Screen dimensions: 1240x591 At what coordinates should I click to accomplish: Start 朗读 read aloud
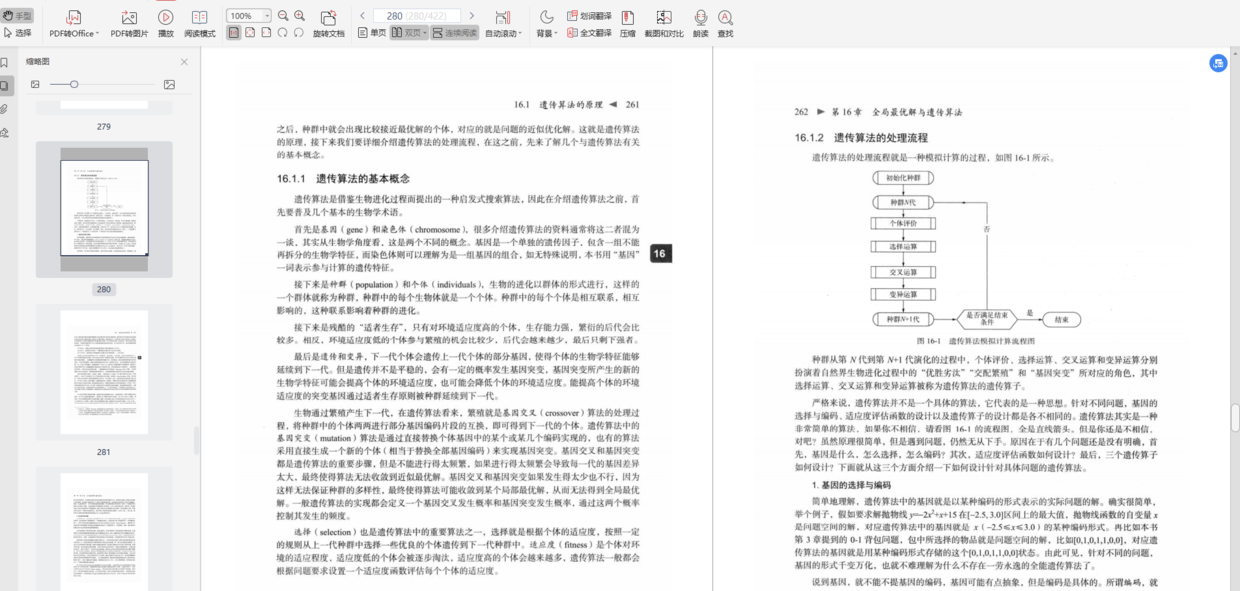pyautogui.click(x=700, y=24)
